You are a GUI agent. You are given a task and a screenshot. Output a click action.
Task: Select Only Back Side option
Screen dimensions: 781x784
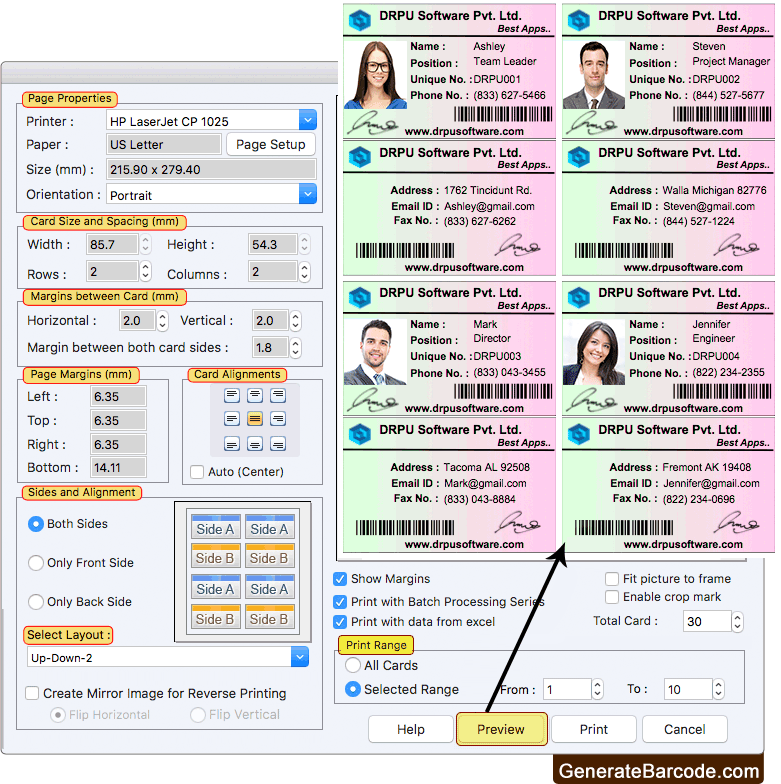pos(36,602)
